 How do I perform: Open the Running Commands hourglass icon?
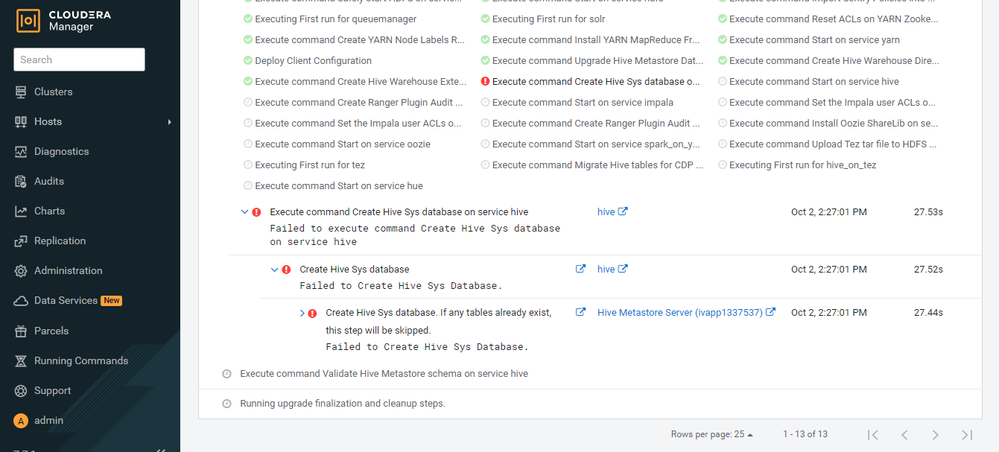pyautogui.click(x=21, y=361)
